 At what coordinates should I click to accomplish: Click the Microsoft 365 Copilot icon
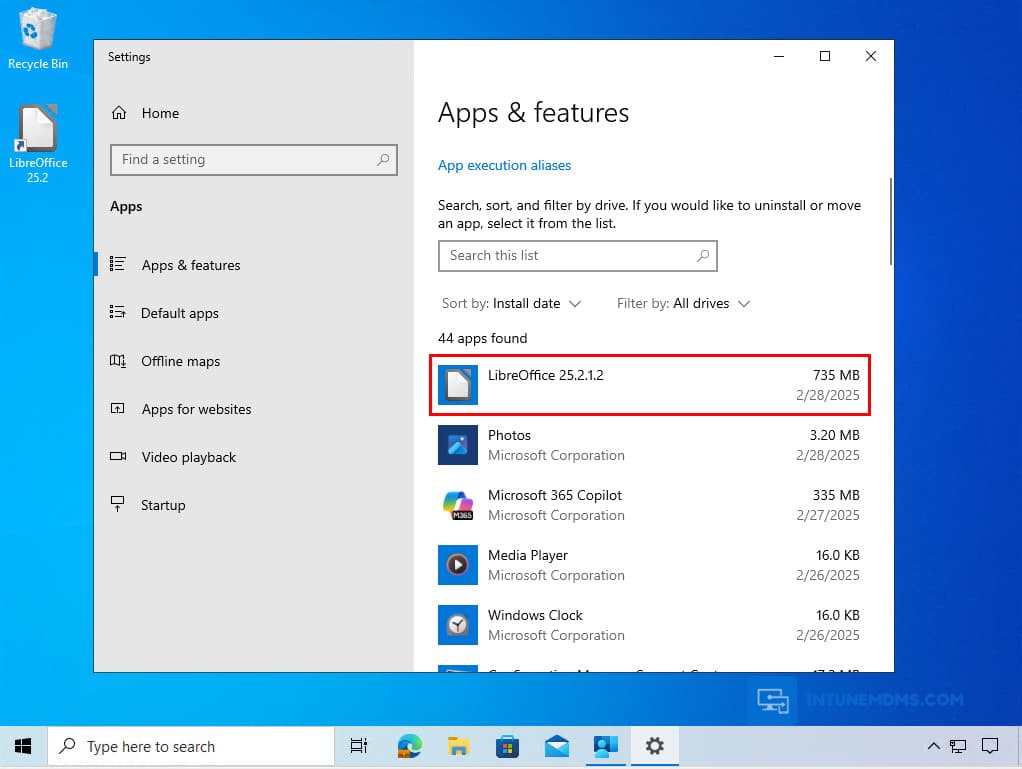click(x=458, y=505)
